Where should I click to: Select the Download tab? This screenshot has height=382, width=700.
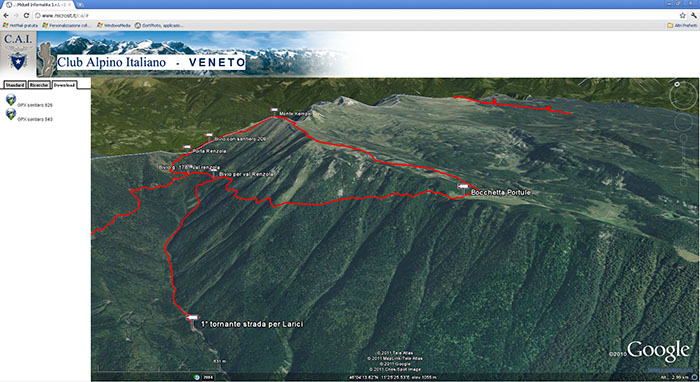(64, 85)
